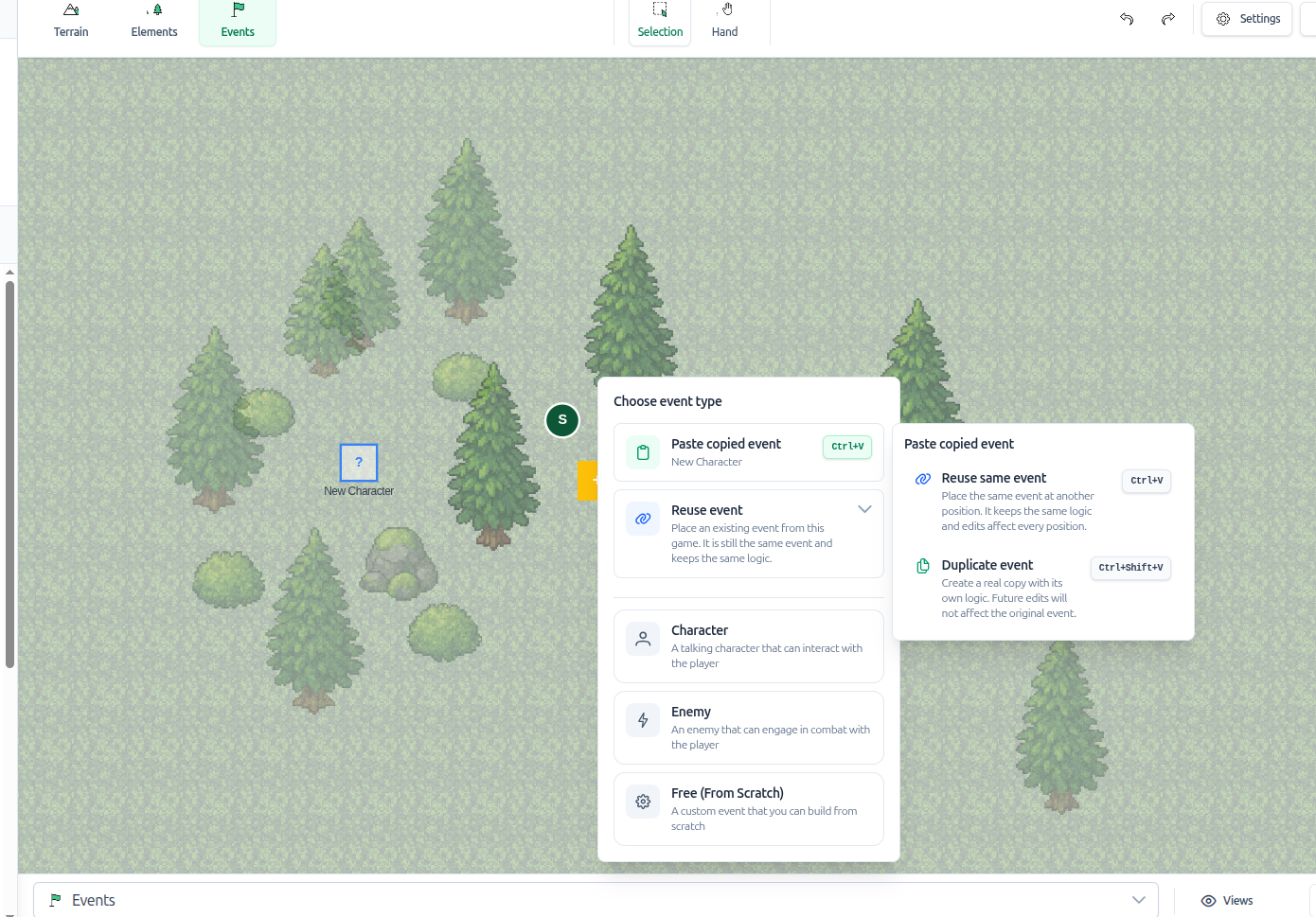Image resolution: width=1316 pixels, height=917 pixels.
Task: Click the Terrain mountain icon
Action: click(x=71, y=10)
